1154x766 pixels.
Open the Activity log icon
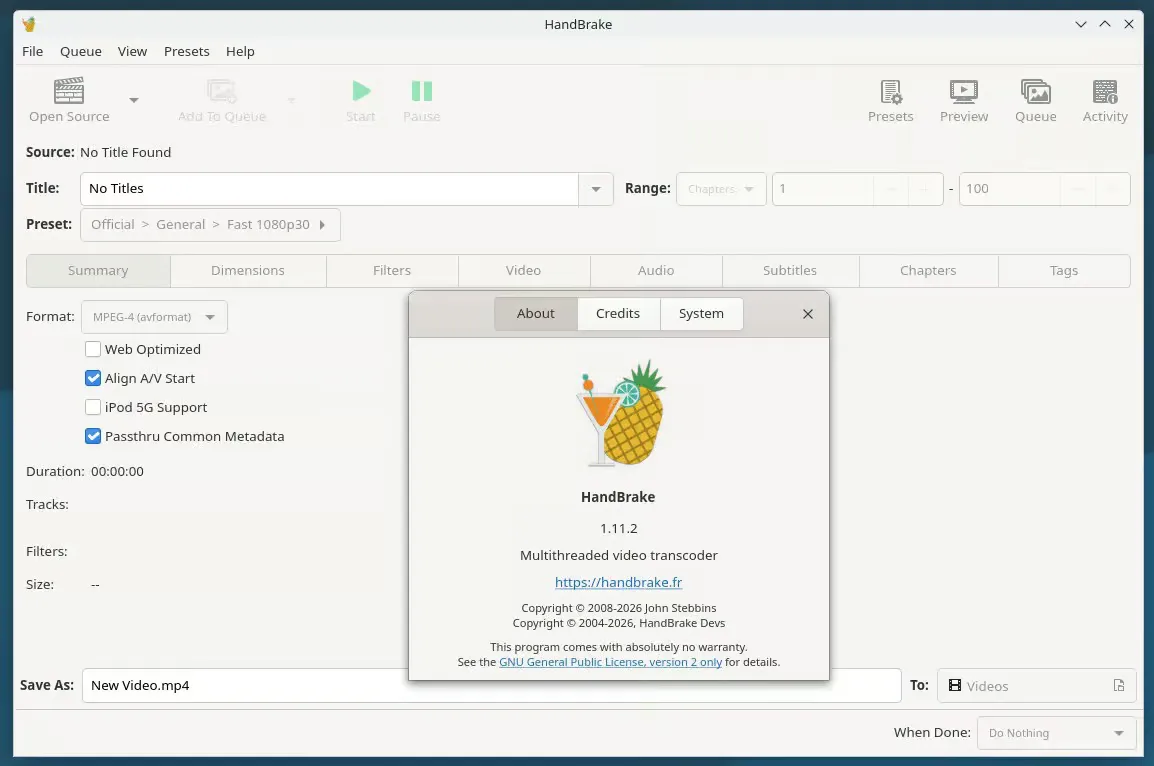tap(1105, 92)
